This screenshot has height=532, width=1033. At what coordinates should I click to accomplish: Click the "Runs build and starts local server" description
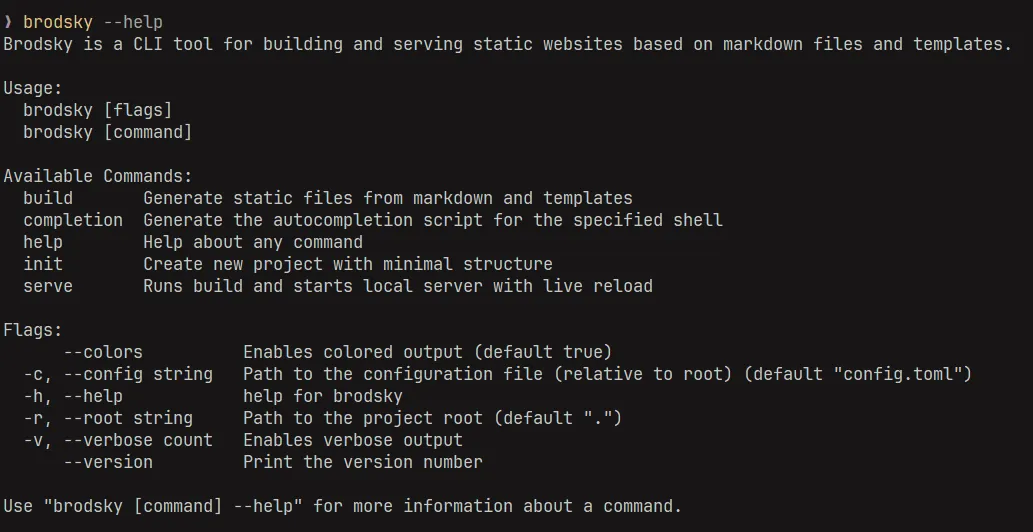click(x=398, y=286)
